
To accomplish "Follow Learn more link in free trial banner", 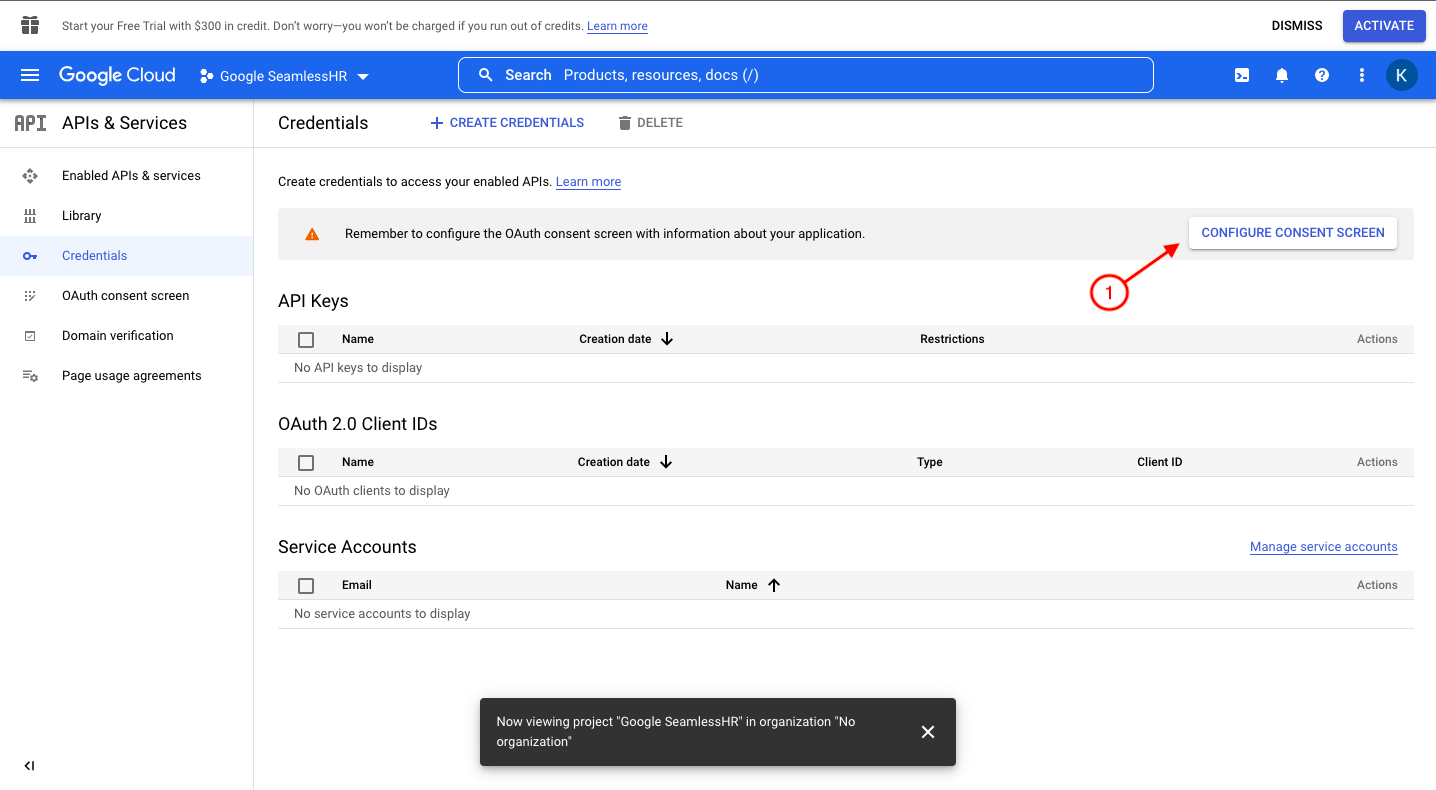I will (x=617, y=26).
